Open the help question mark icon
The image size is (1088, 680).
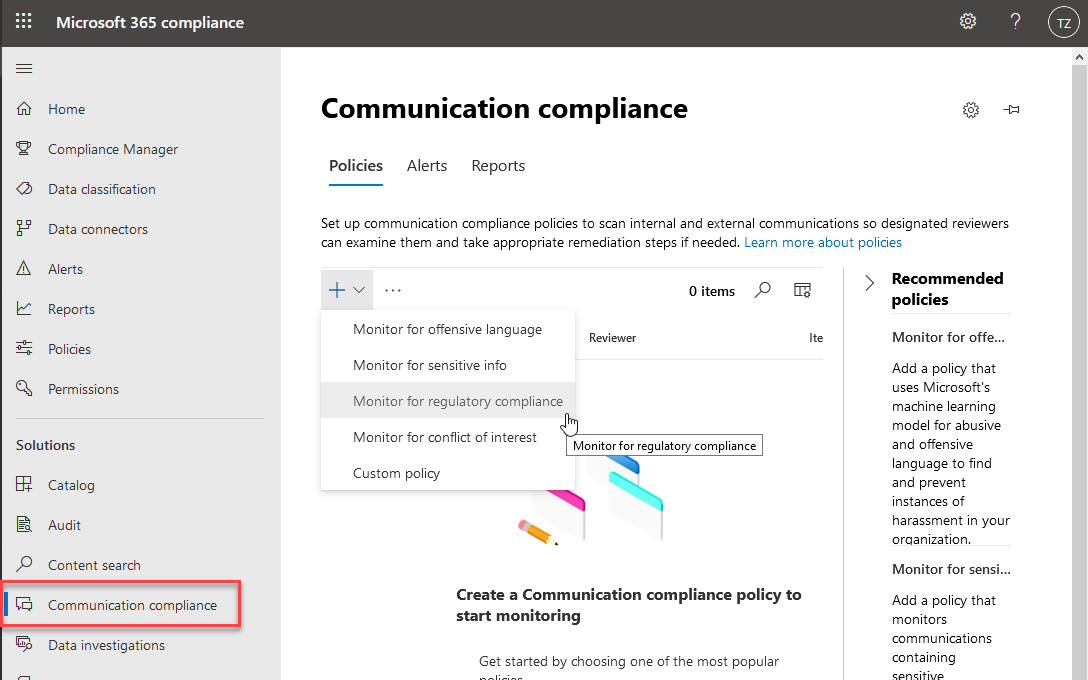pos(1015,22)
